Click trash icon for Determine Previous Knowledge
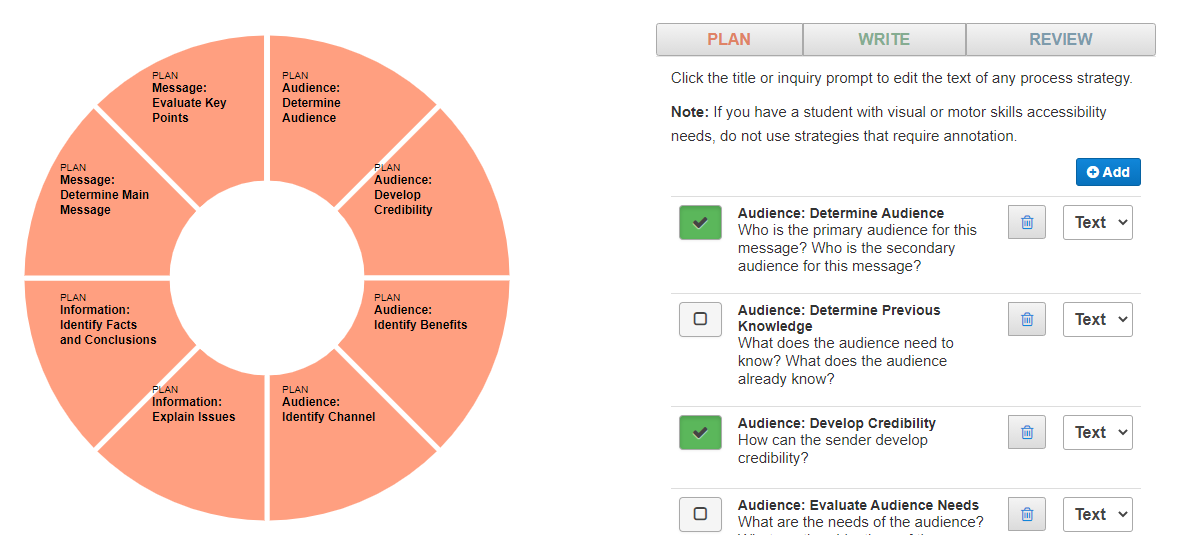 [1027, 320]
